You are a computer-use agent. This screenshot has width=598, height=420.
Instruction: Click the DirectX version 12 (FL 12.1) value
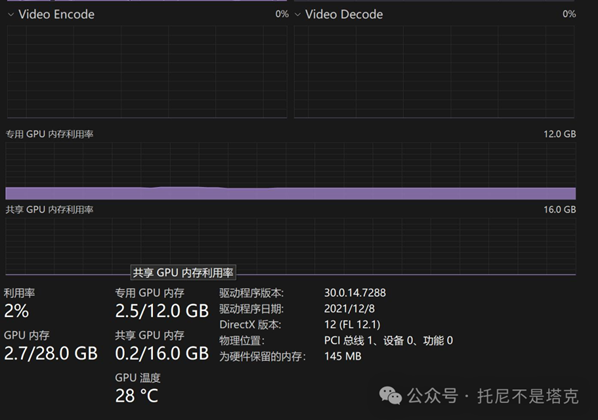(x=352, y=325)
